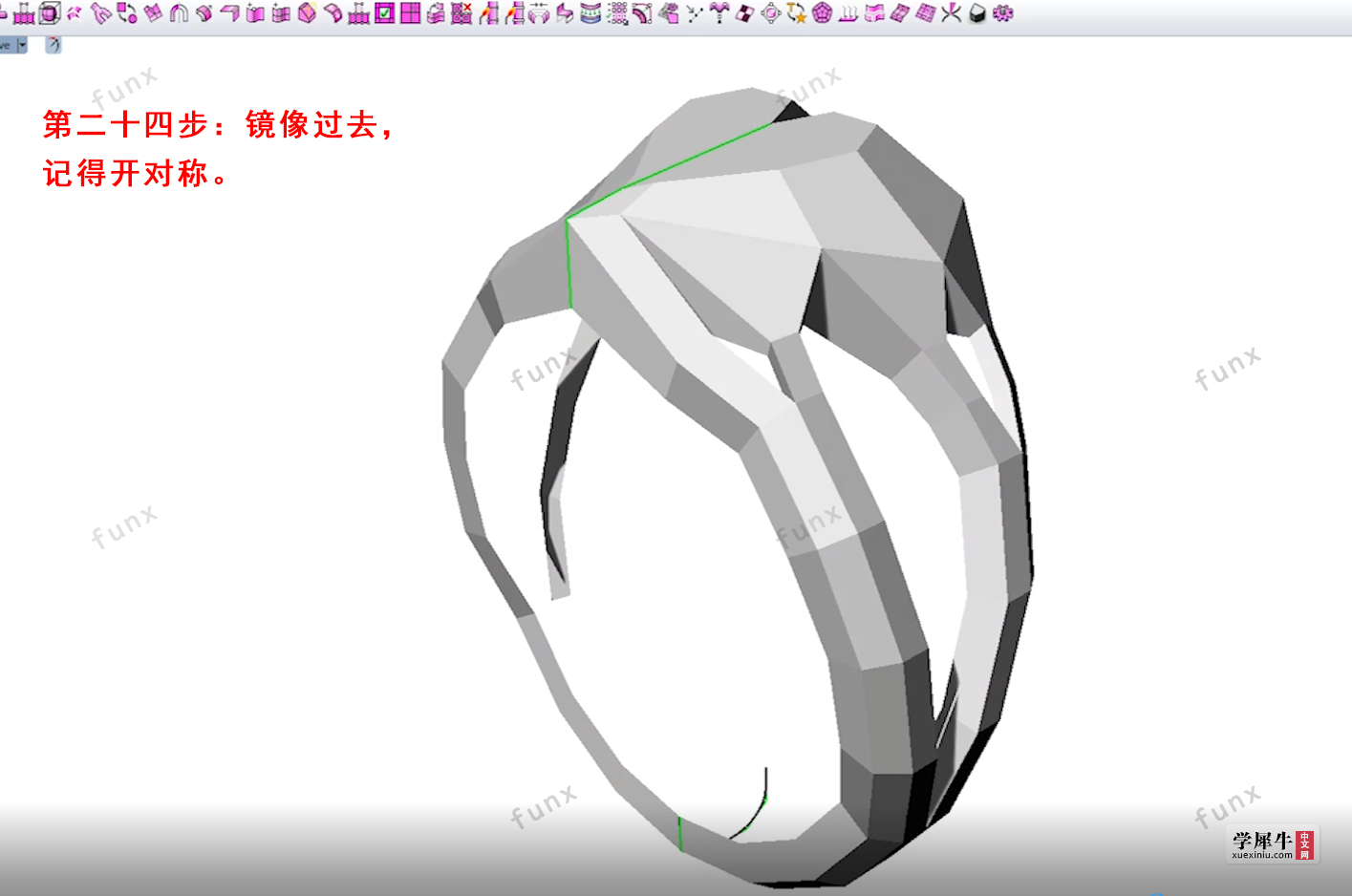The image size is (1352, 896).
Task: Select the pink checkerboard icon
Action: (745, 13)
